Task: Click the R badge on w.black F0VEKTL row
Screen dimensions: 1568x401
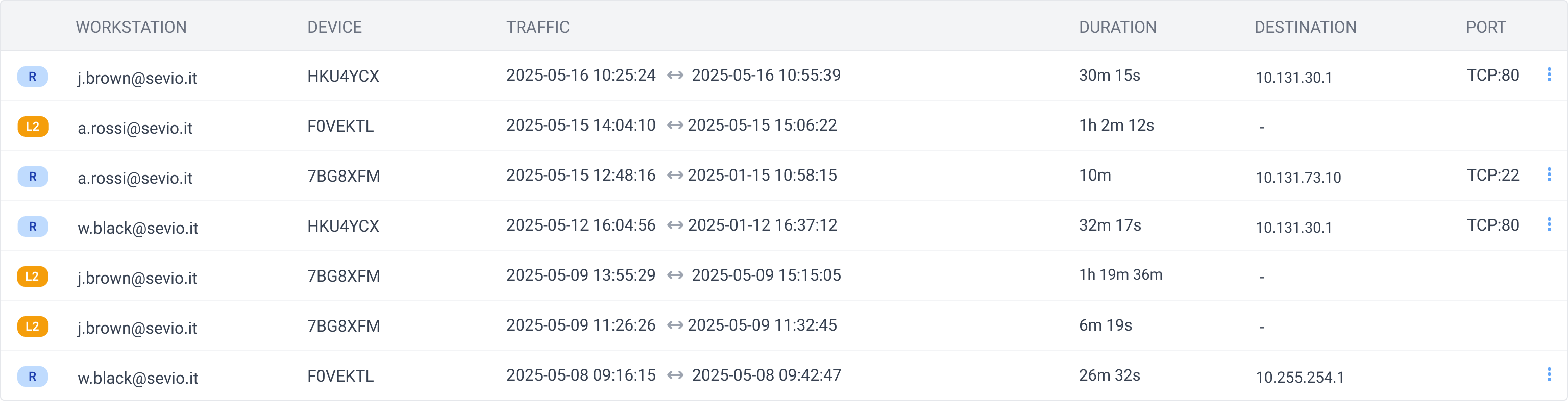Action: pyautogui.click(x=33, y=376)
